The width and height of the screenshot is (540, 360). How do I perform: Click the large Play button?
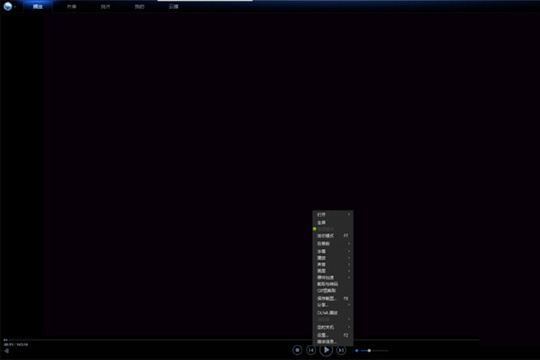coord(326,350)
